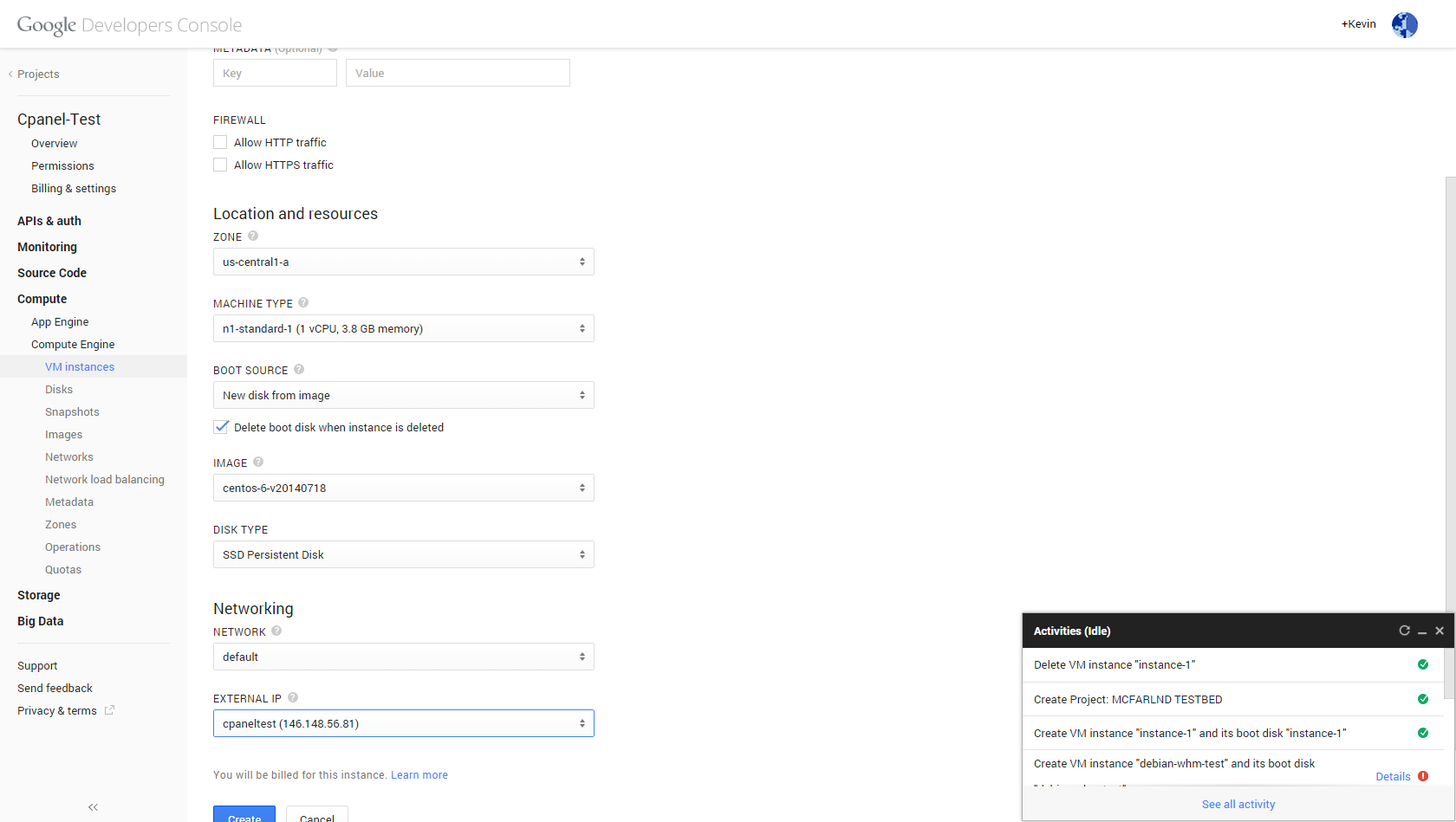Open the Disk Type dropdown
The image size is (1456, 822).
tap(403, 554)
